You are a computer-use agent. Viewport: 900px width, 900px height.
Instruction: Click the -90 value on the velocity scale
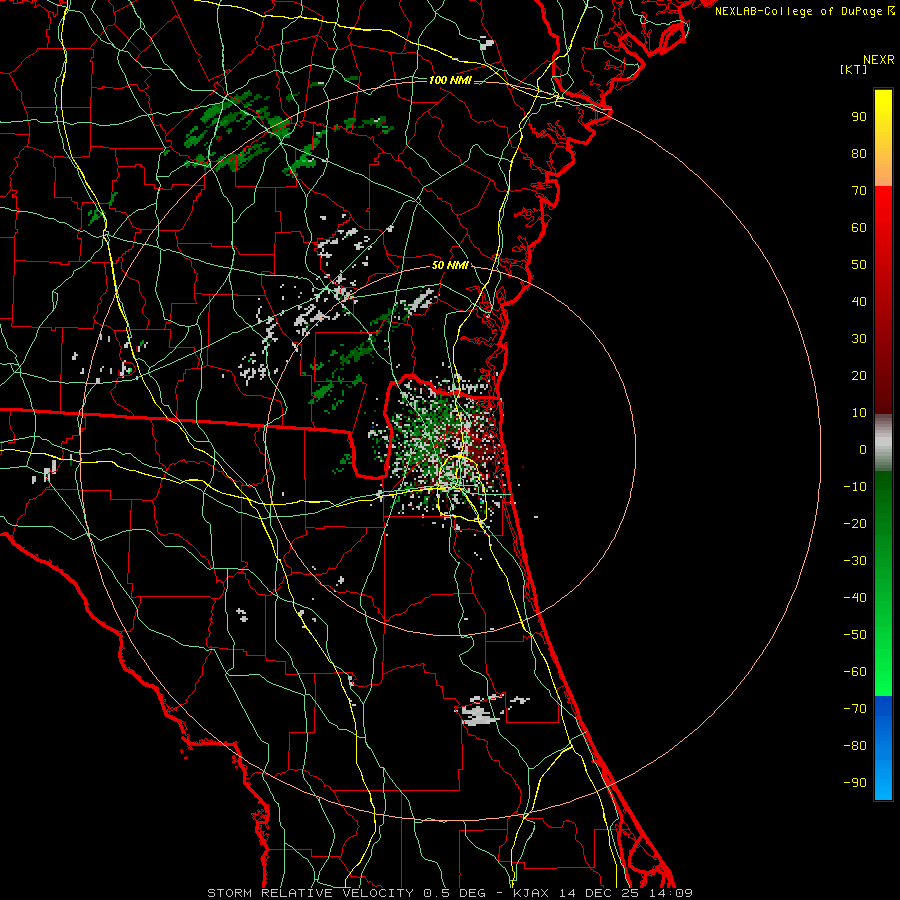pos(855,783)
